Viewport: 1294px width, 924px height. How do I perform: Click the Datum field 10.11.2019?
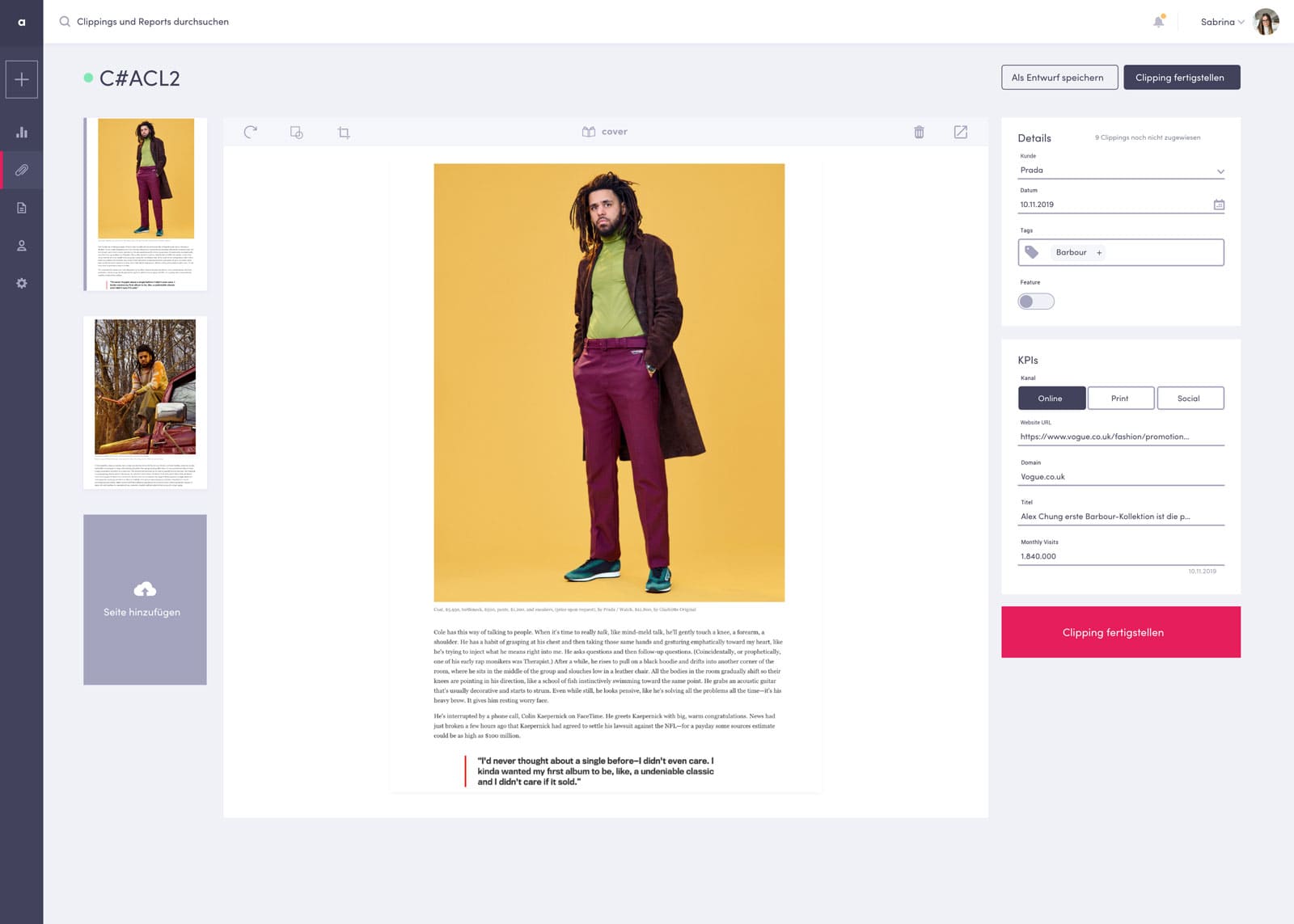(1121, 205)
